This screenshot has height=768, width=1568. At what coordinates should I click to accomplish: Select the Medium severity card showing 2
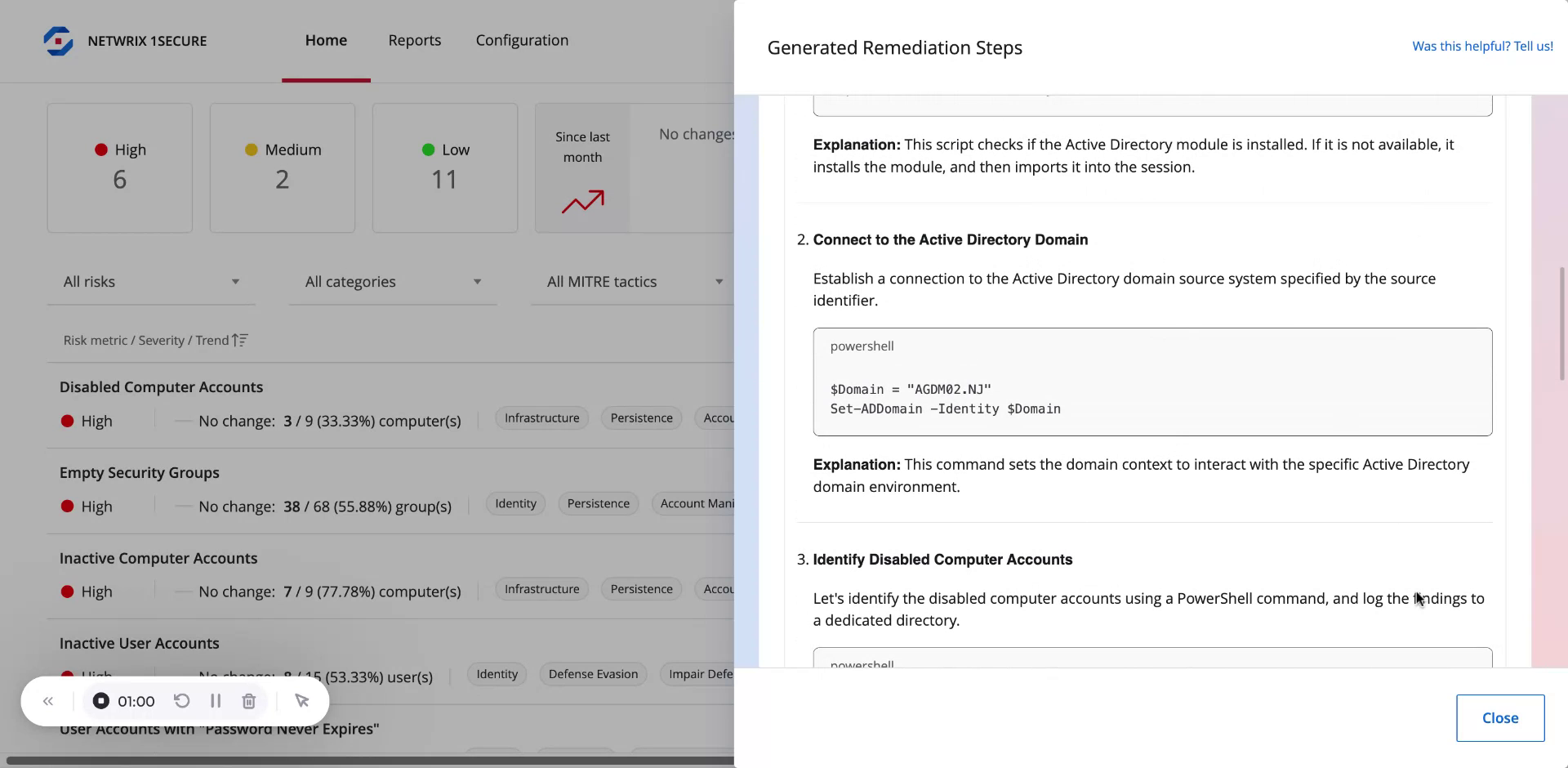(282, 167)
